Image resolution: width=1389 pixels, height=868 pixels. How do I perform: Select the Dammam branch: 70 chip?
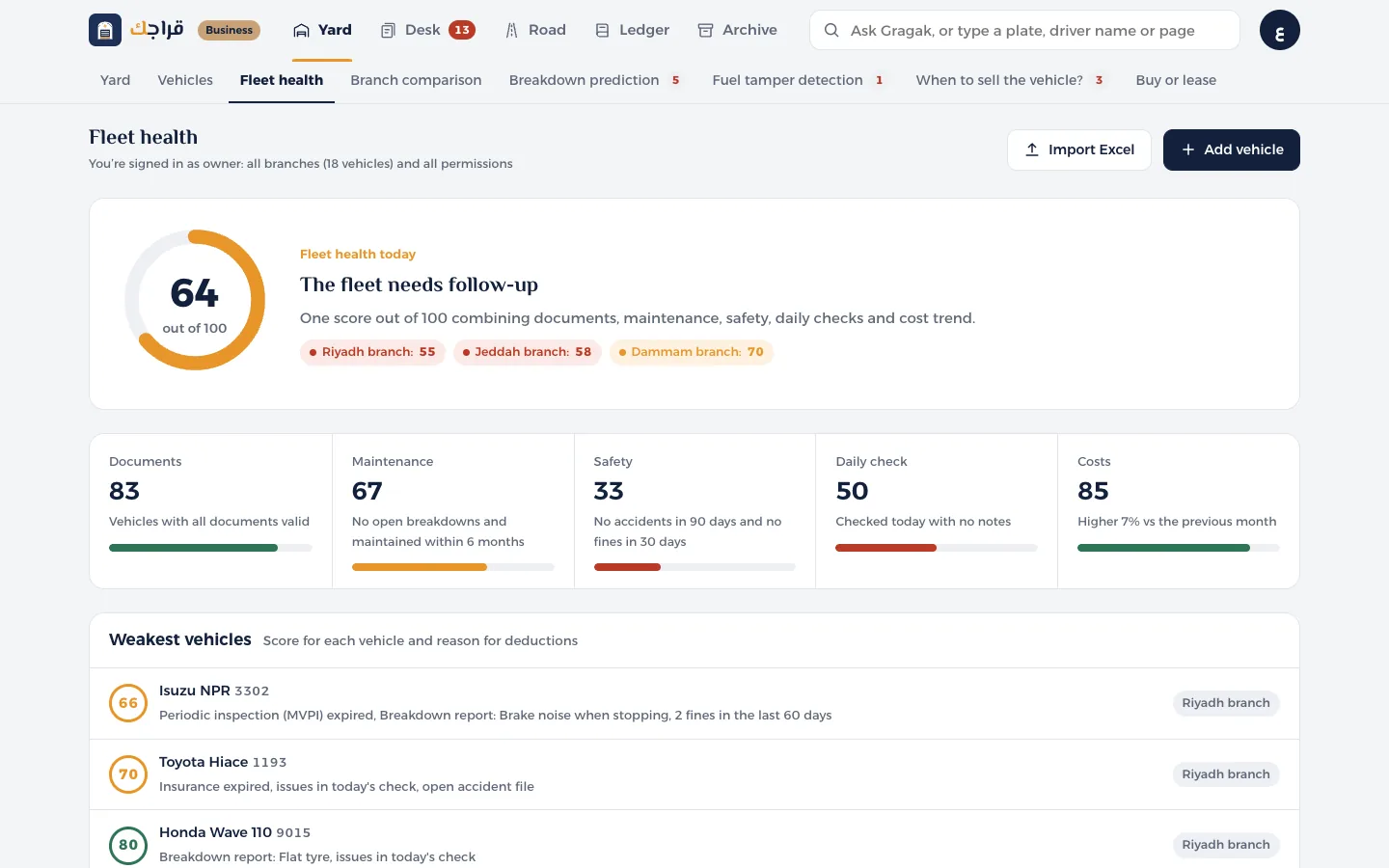click(692, 352)
